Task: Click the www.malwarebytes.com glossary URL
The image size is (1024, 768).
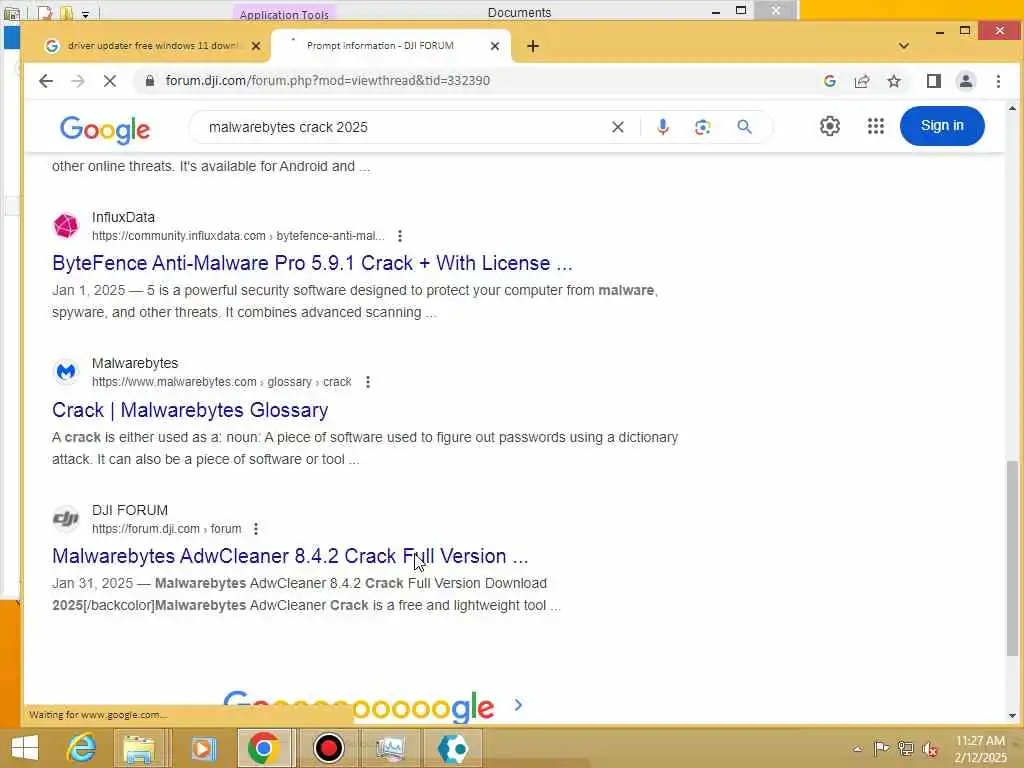Action: (x=222, y=382)
